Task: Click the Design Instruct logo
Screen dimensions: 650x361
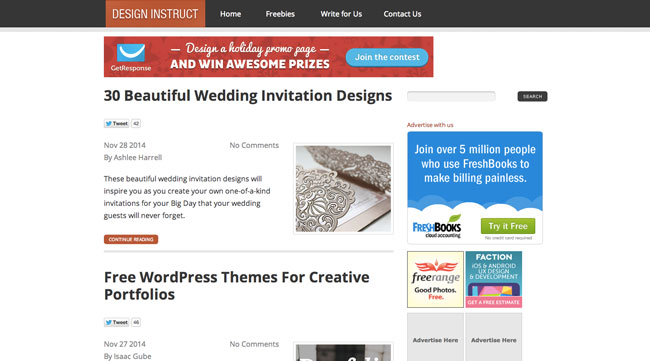Action: point(155,14)
